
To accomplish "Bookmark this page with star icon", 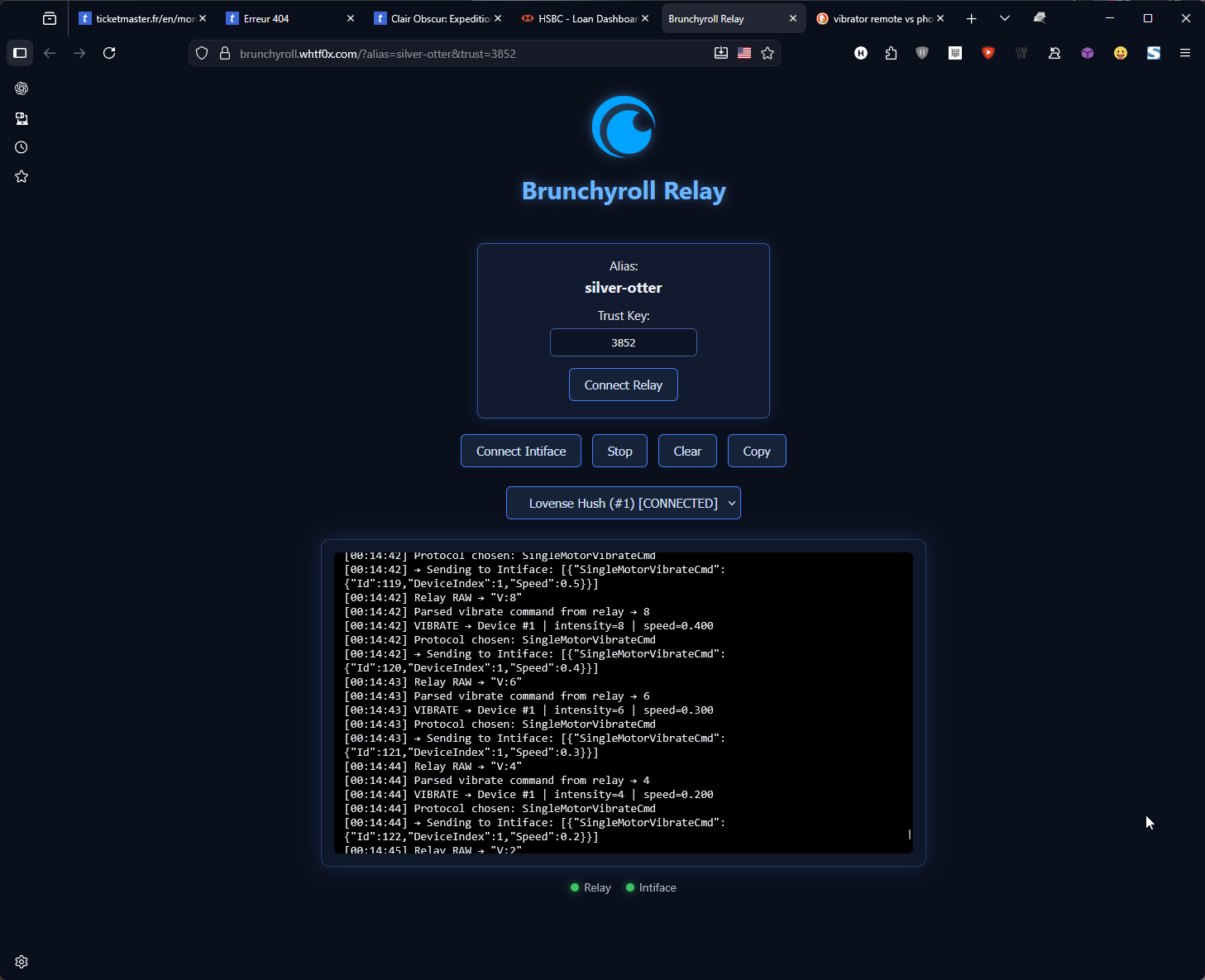I will coord(767,53).
